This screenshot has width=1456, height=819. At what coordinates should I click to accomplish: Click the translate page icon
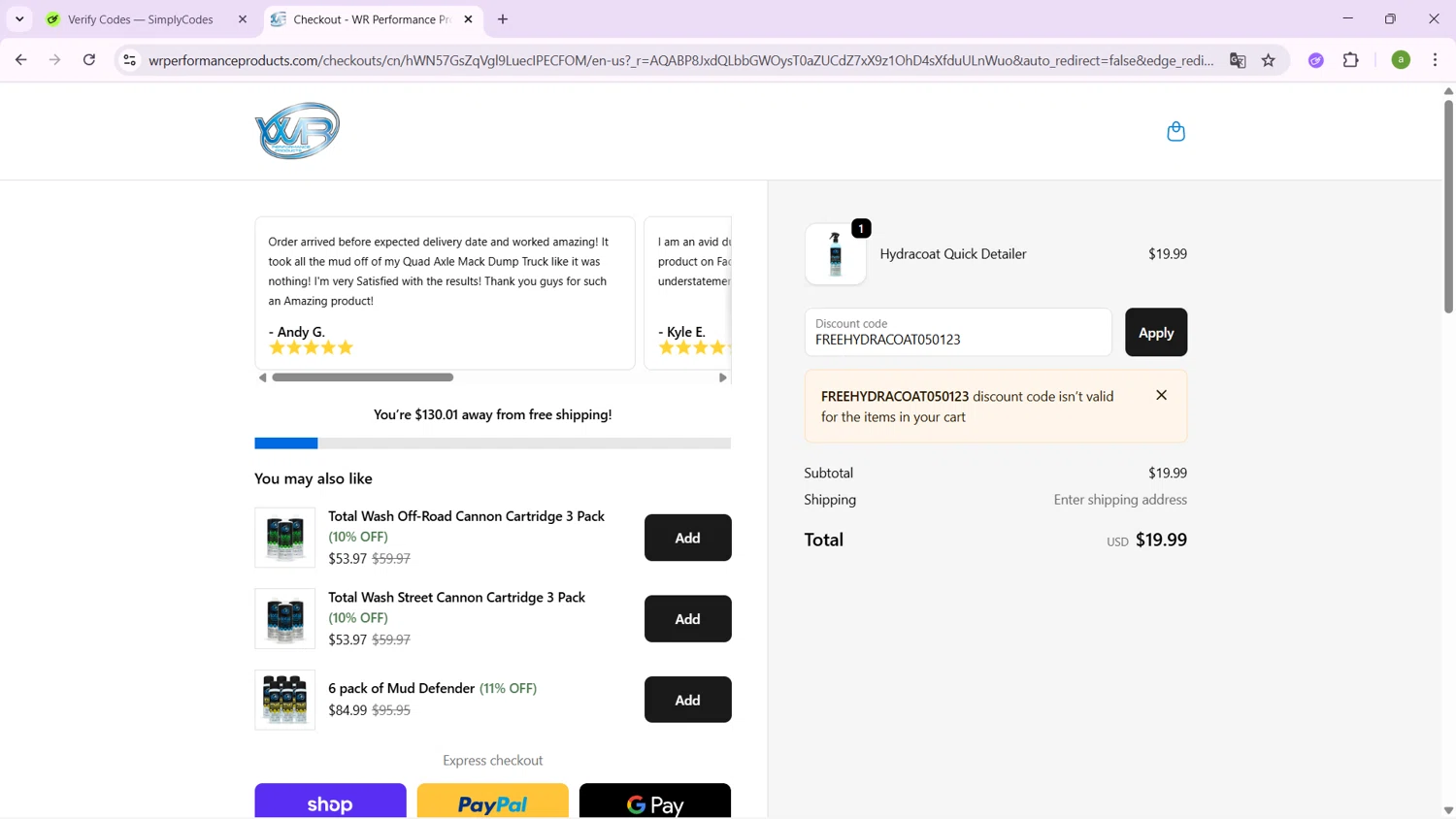(1237, 60)
